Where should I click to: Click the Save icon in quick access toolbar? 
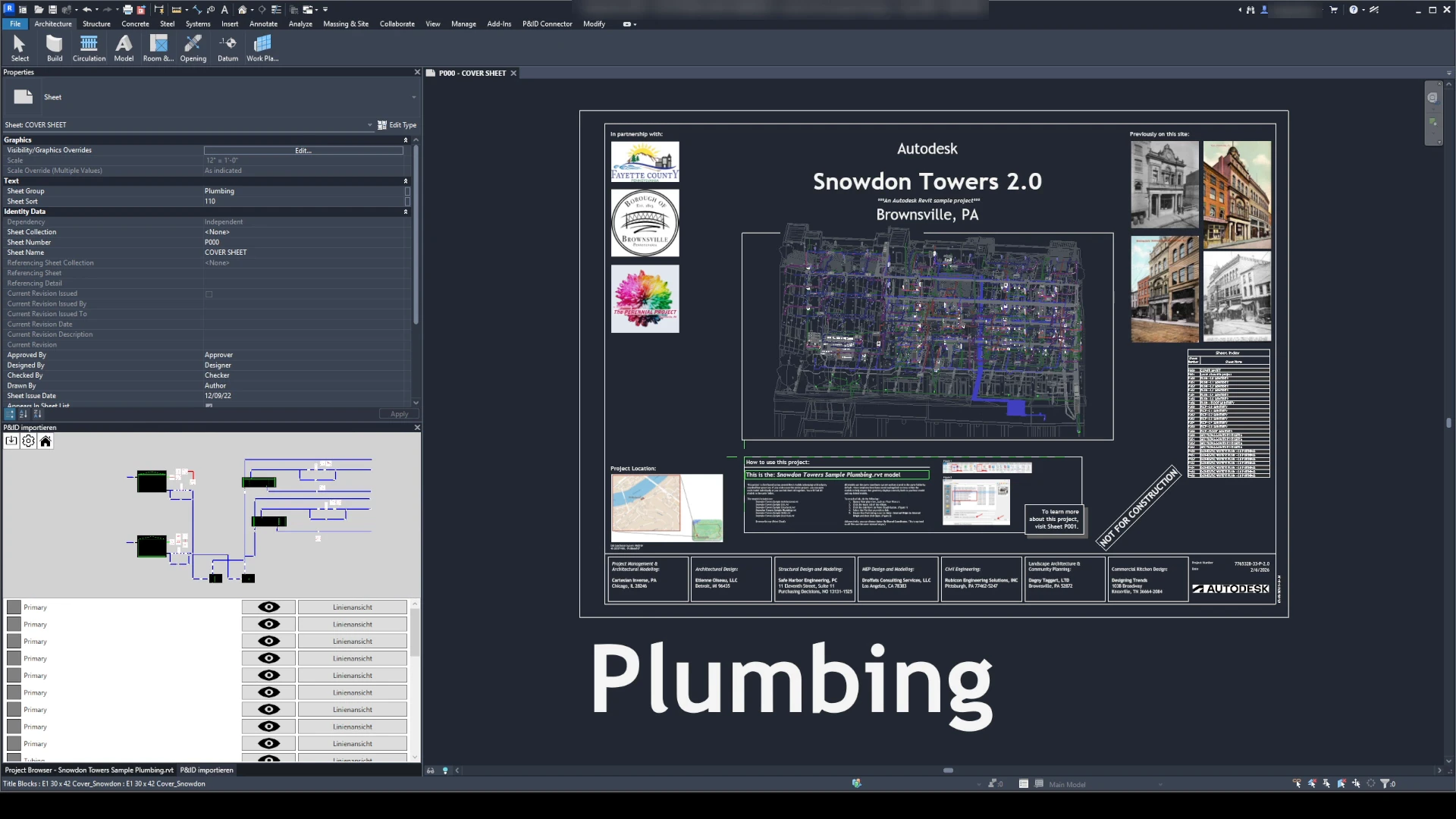tap(52, 10)
